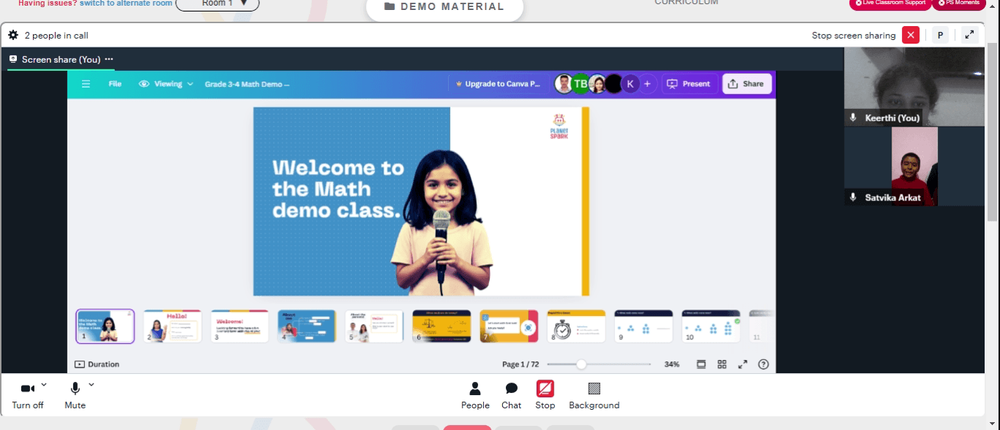Viewport: 1000px width, 430px height.
Task: Mute the microphone
Action: coord(75,395)
